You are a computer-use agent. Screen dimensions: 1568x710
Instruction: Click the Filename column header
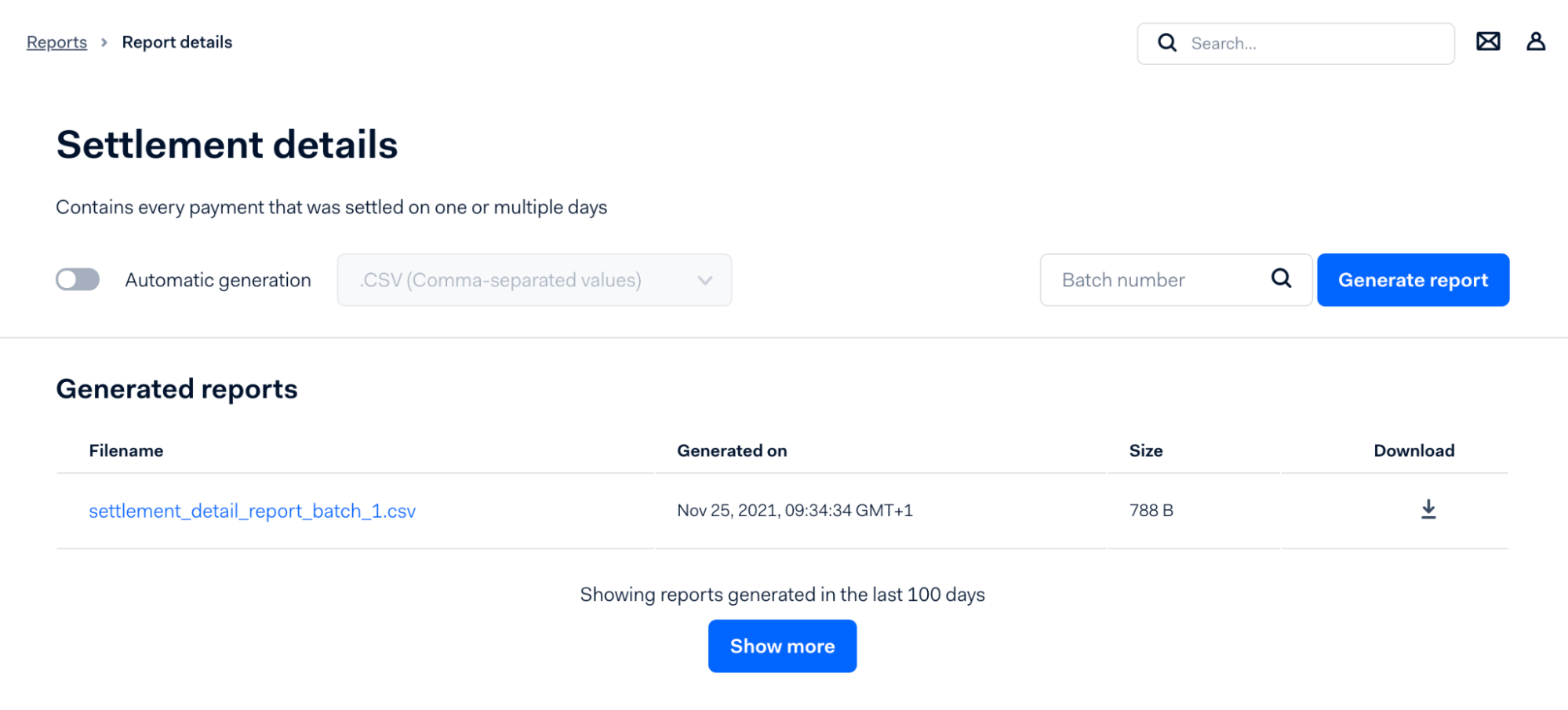pyautogui.click(x=126, y=450)
